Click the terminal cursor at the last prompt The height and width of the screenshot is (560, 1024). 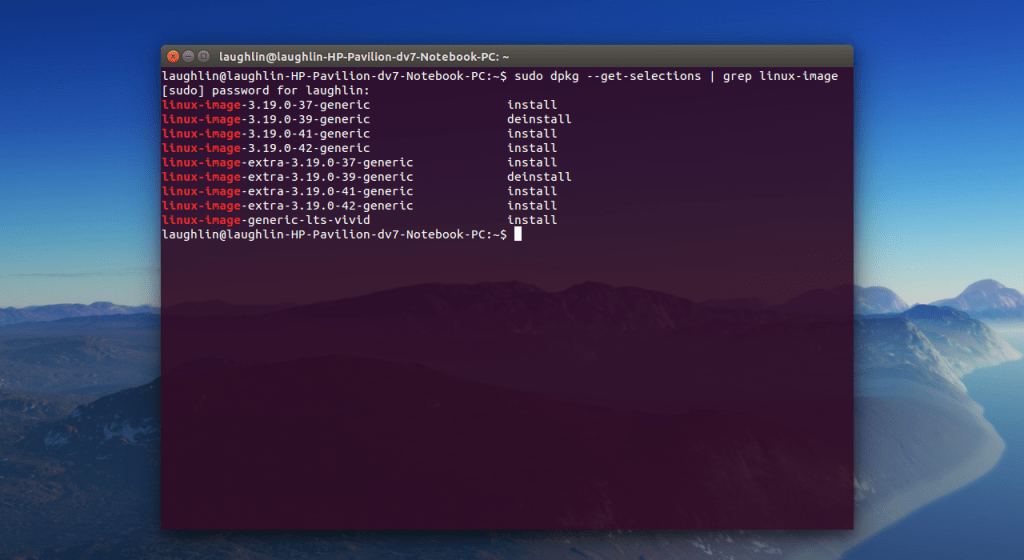[x=518, y=234]
